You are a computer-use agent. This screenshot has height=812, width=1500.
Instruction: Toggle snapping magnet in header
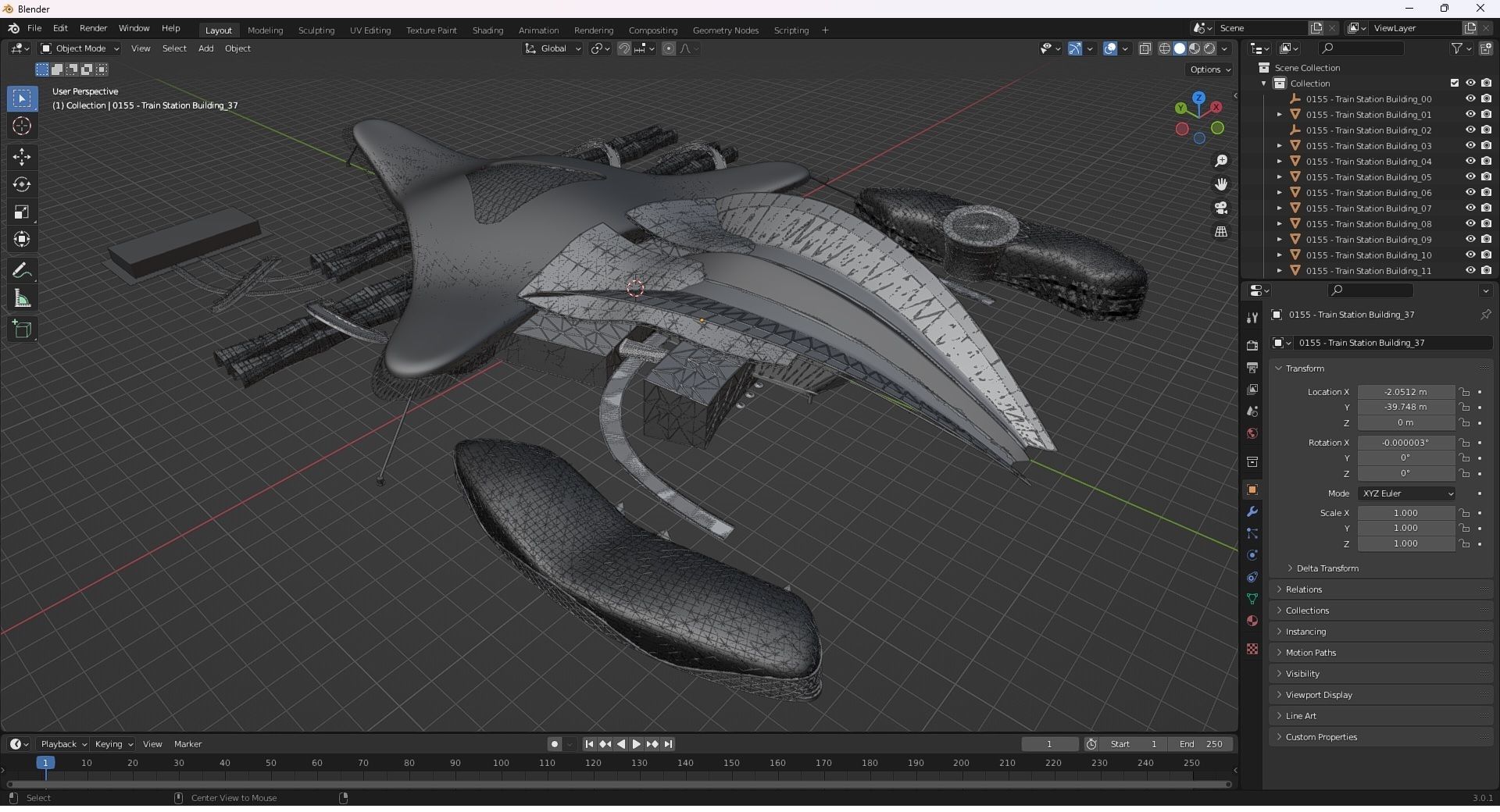[624, 48]
